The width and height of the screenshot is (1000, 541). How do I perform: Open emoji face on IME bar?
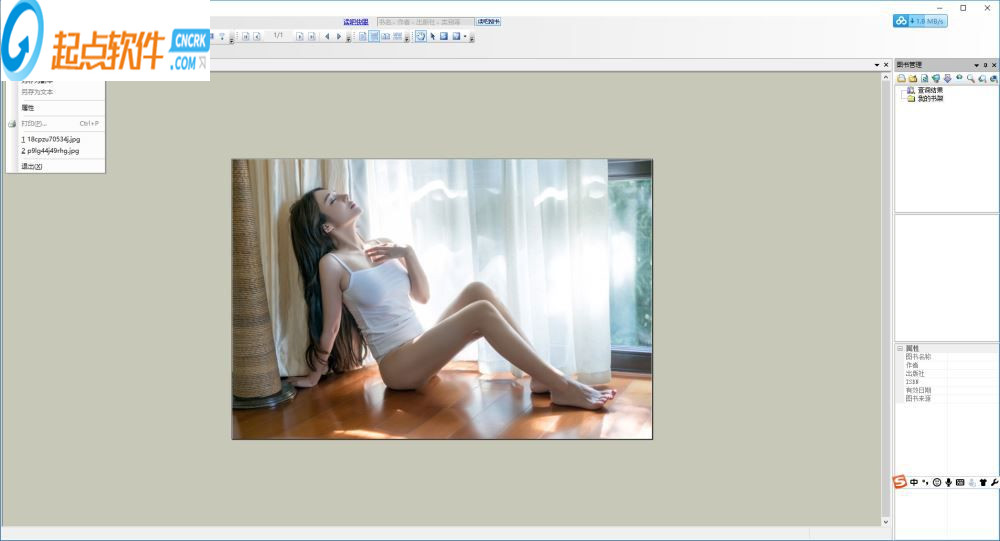point(937,482)
